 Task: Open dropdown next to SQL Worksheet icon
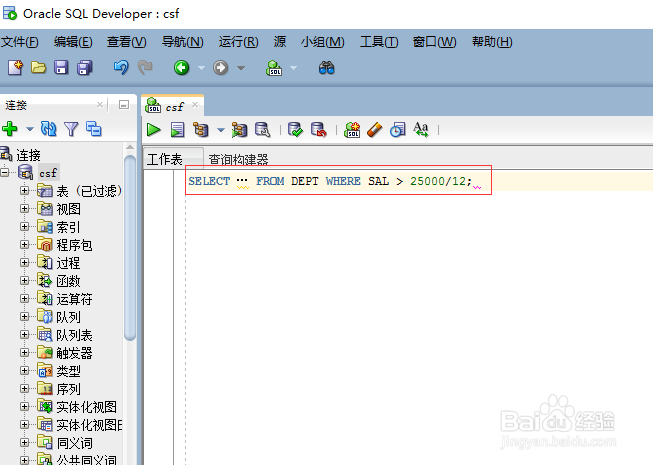pos(293,67)
